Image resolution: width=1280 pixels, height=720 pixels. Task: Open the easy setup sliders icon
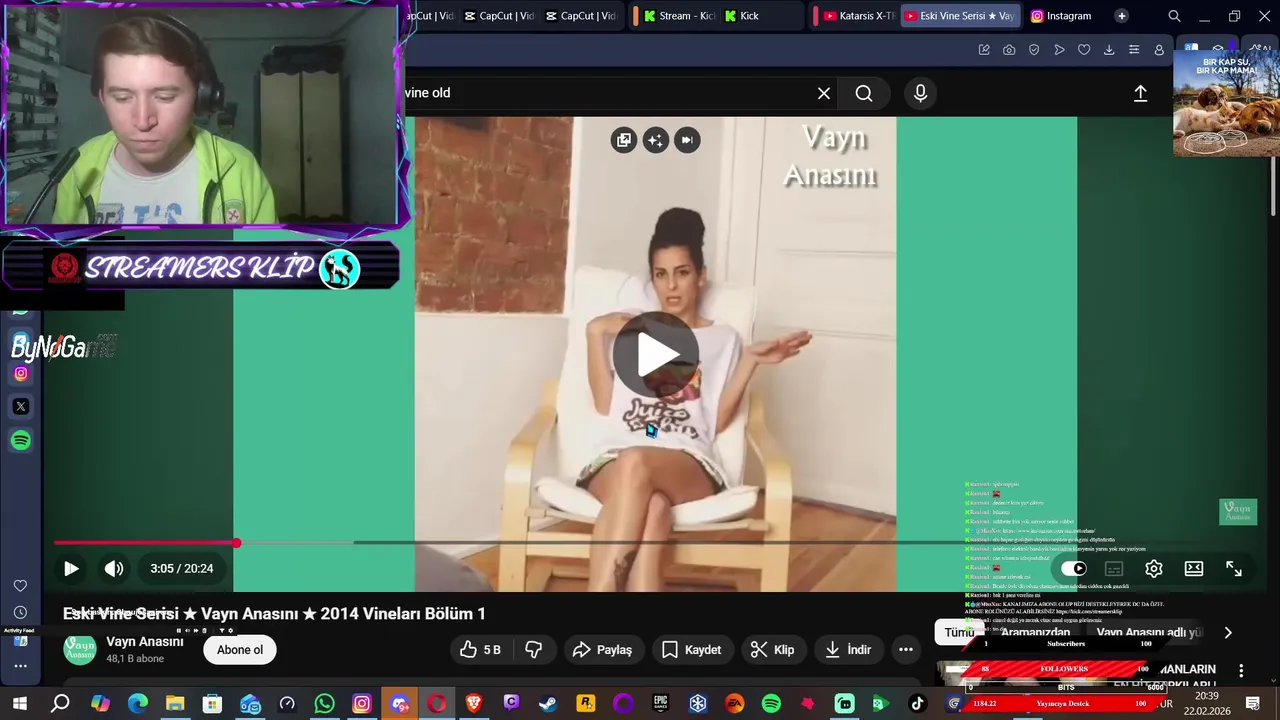click(x=1134, y=50)
